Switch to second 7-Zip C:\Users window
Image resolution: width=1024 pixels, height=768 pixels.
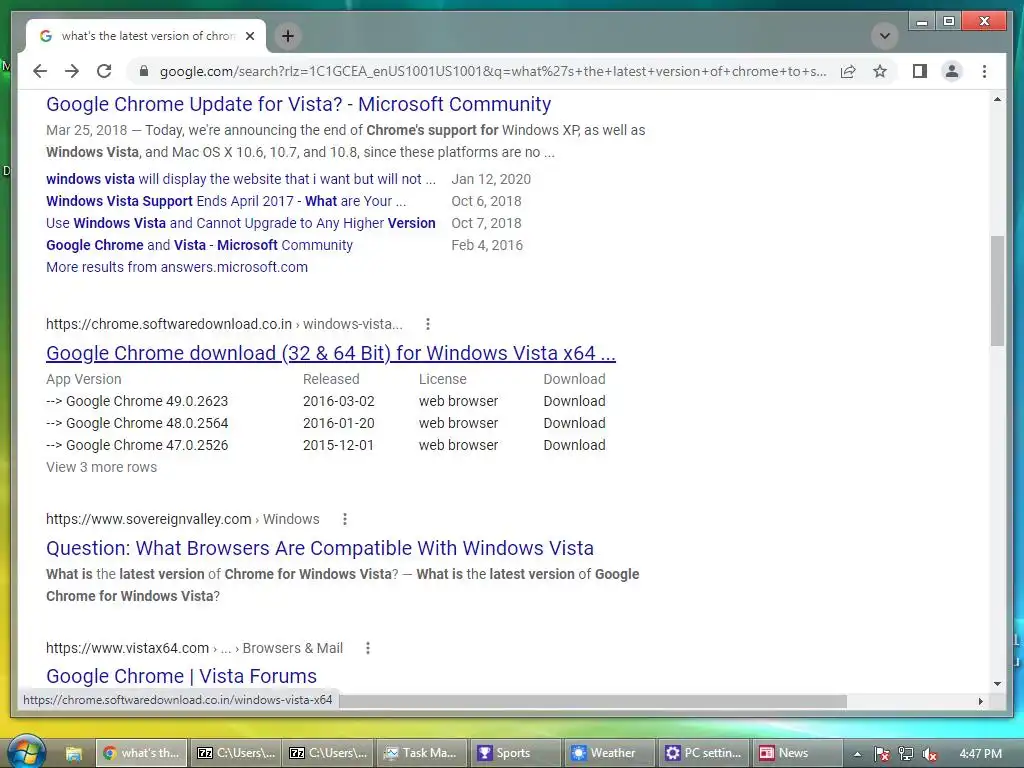pyautogui.click(x=328, y=753)
